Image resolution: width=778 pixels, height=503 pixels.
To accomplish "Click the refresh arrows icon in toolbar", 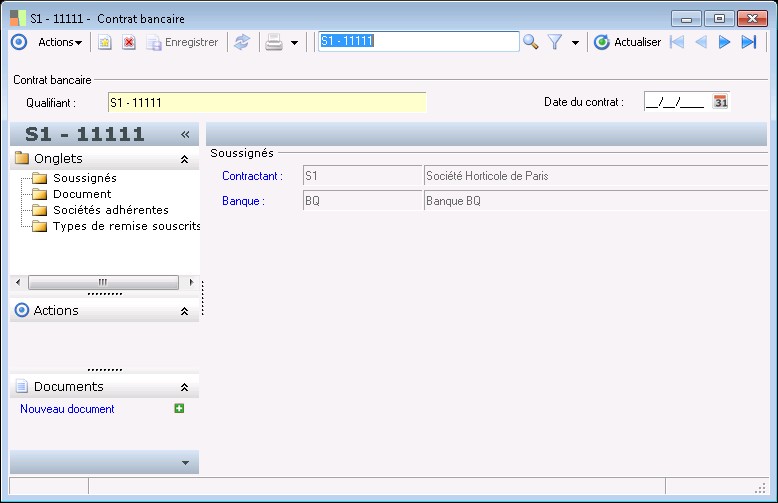I will tap(242, 42).
